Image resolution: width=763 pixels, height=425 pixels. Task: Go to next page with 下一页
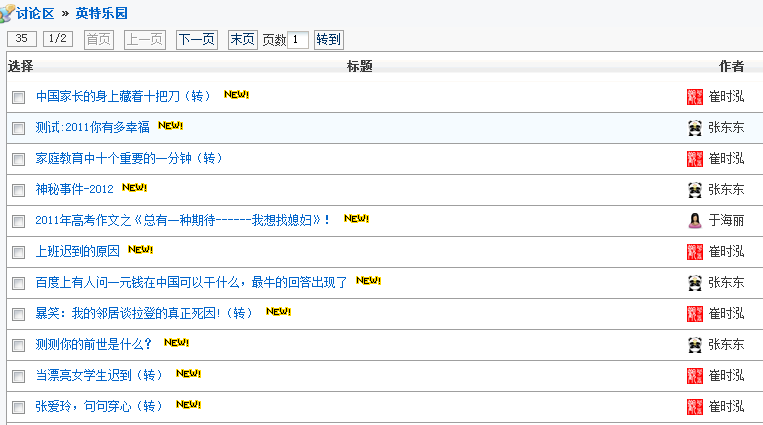(197, 39)
